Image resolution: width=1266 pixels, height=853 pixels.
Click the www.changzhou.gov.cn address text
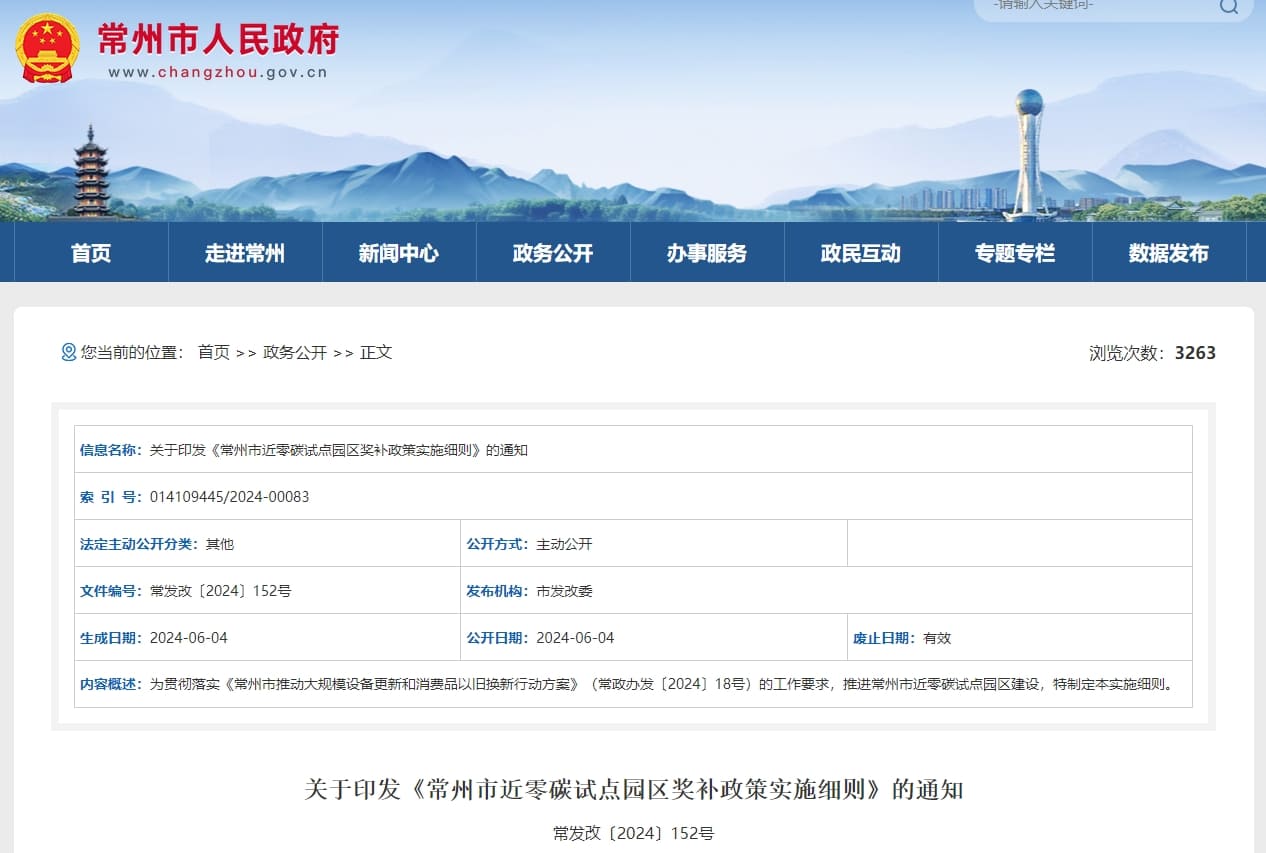click(218, 72)
